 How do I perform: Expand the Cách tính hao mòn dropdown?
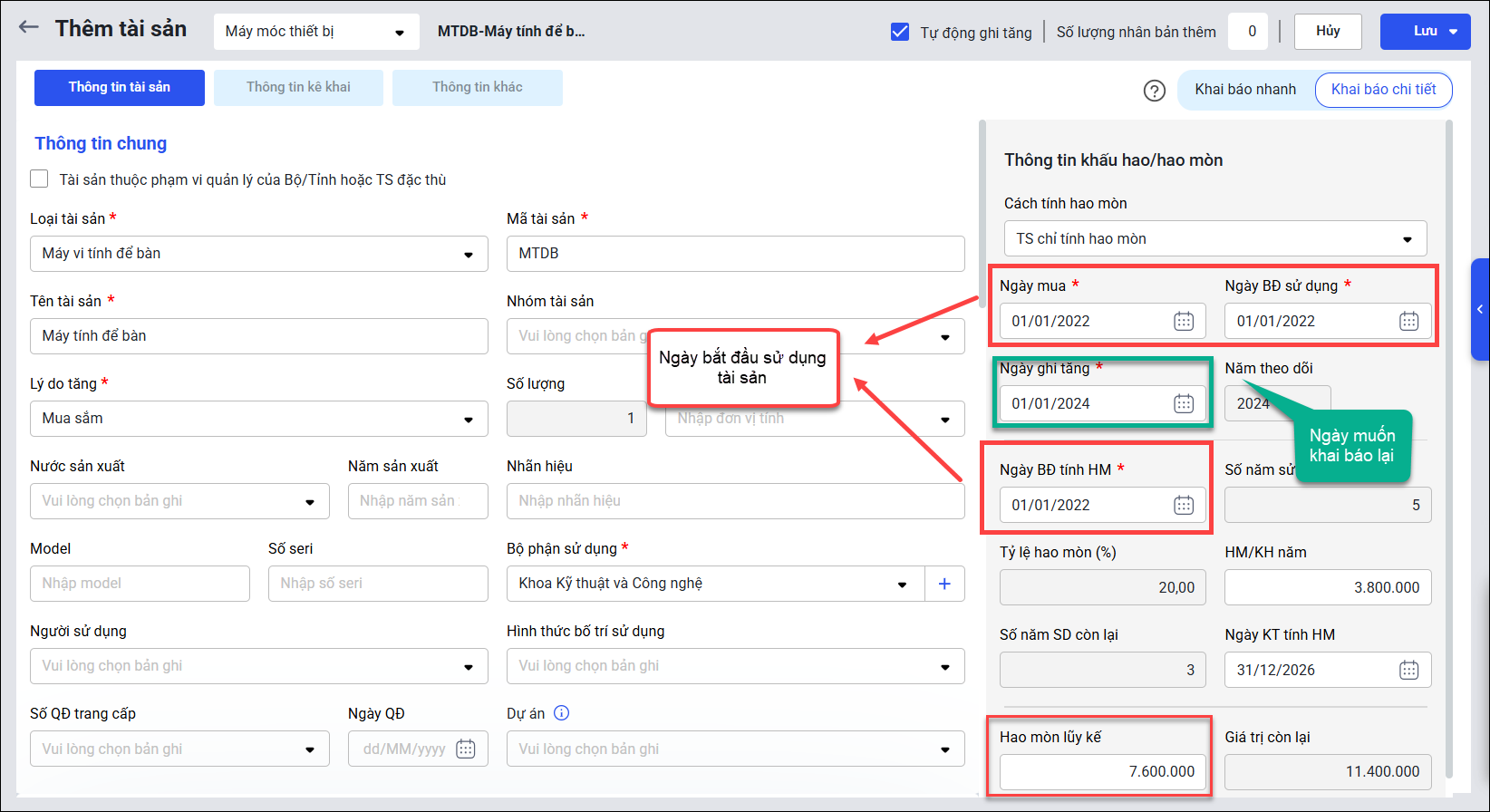coord(1407,239)
